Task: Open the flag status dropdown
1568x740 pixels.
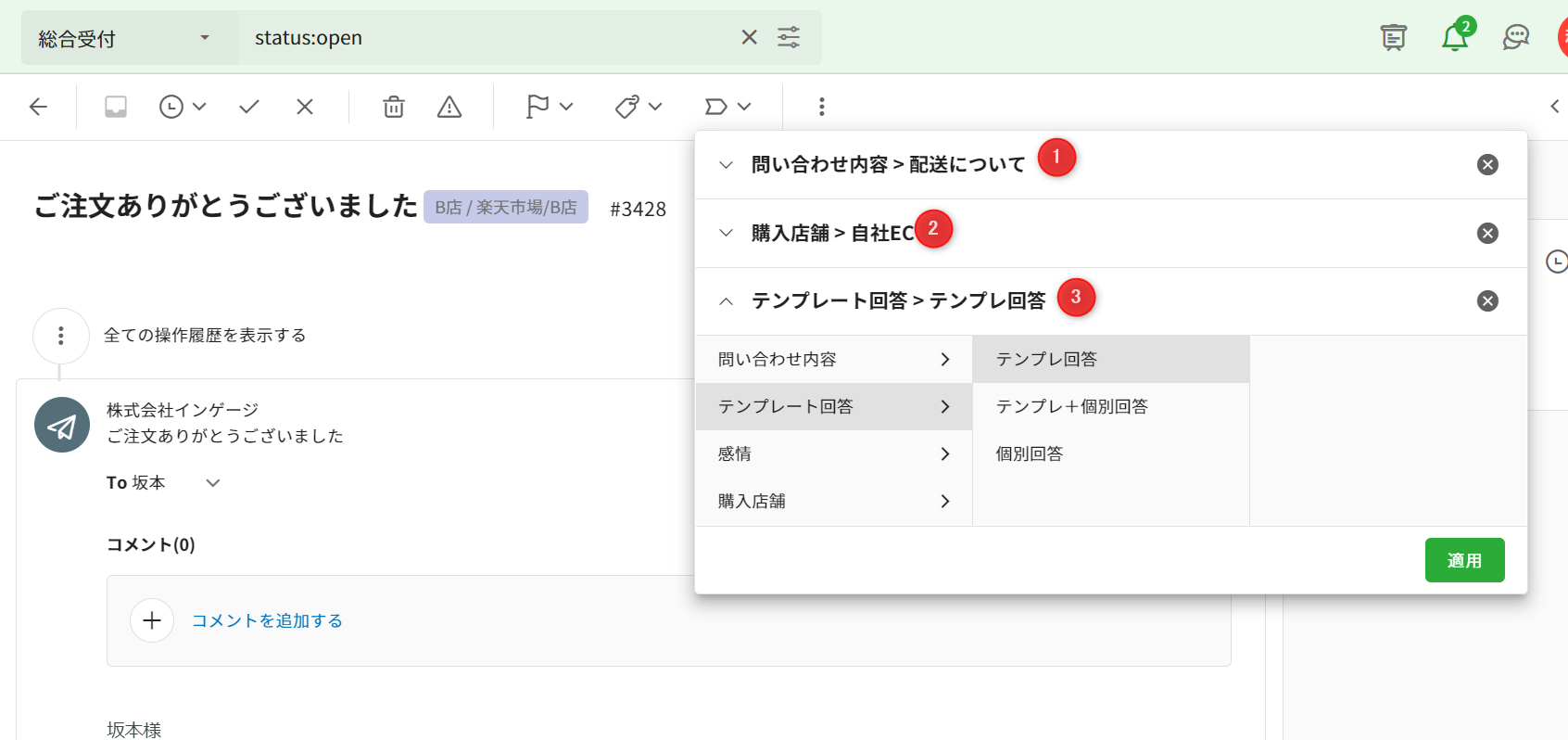Action: 550,107
